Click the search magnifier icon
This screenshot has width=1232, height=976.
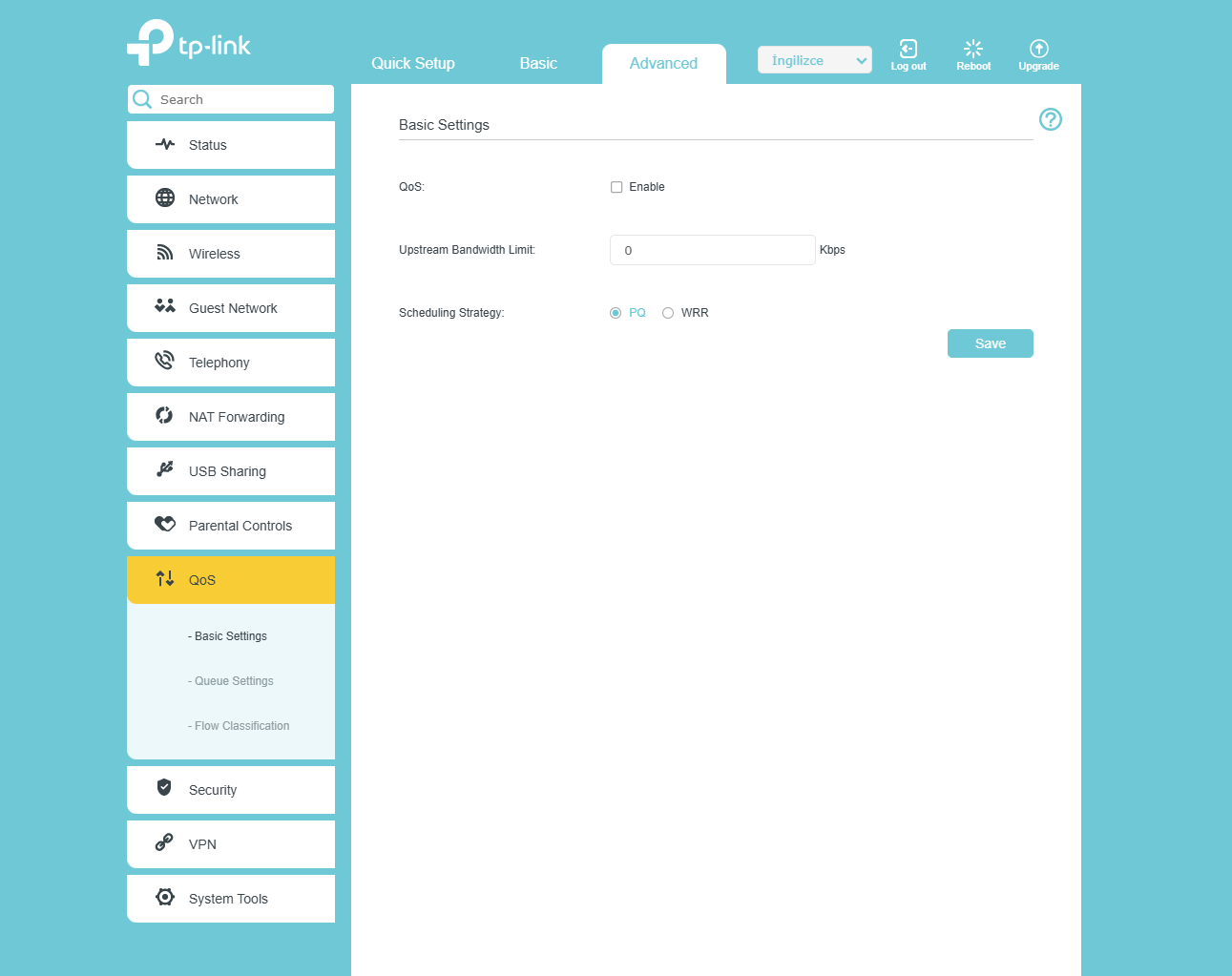[142, 99]
